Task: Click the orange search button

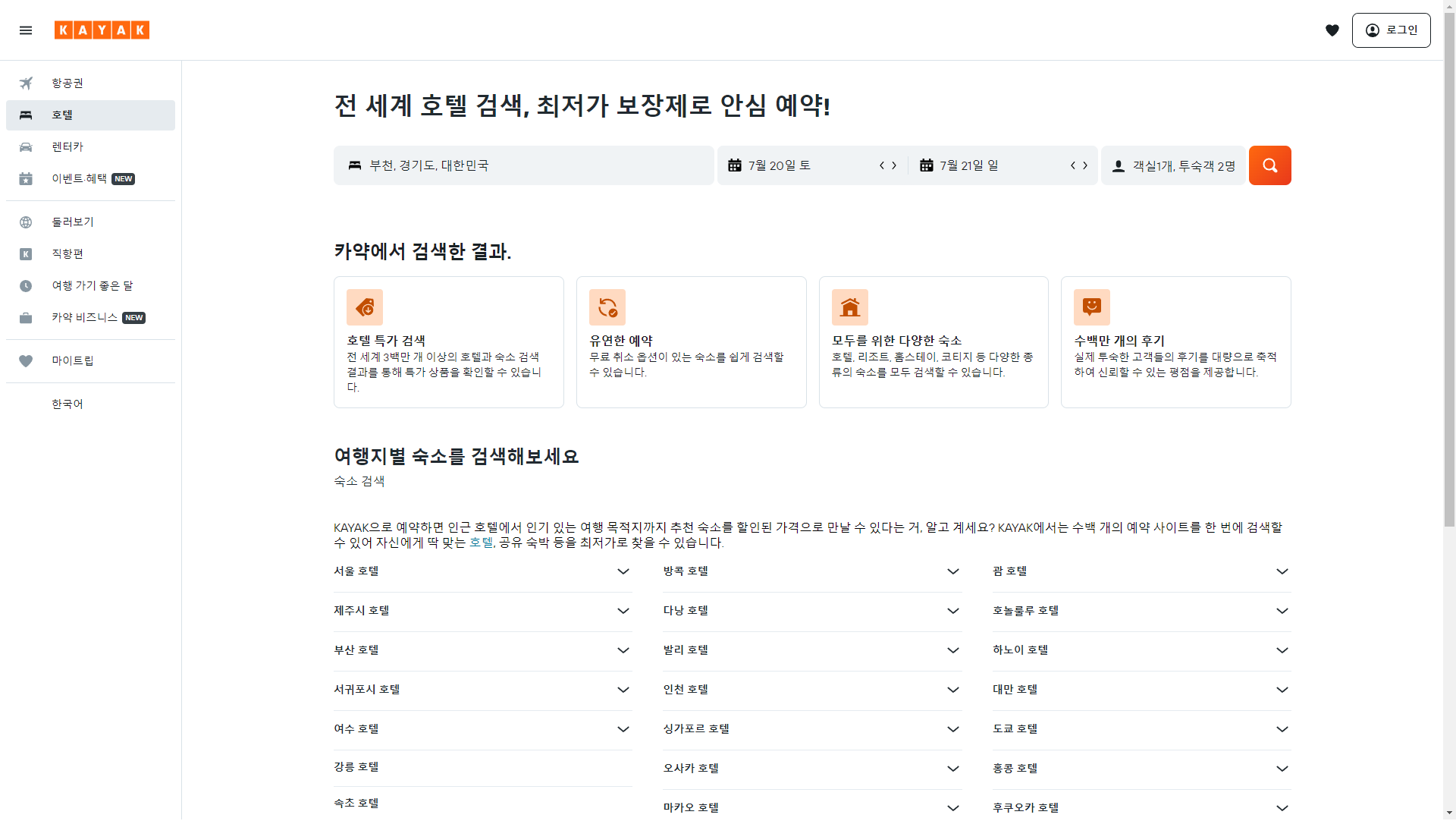Action: point(1269,165)
